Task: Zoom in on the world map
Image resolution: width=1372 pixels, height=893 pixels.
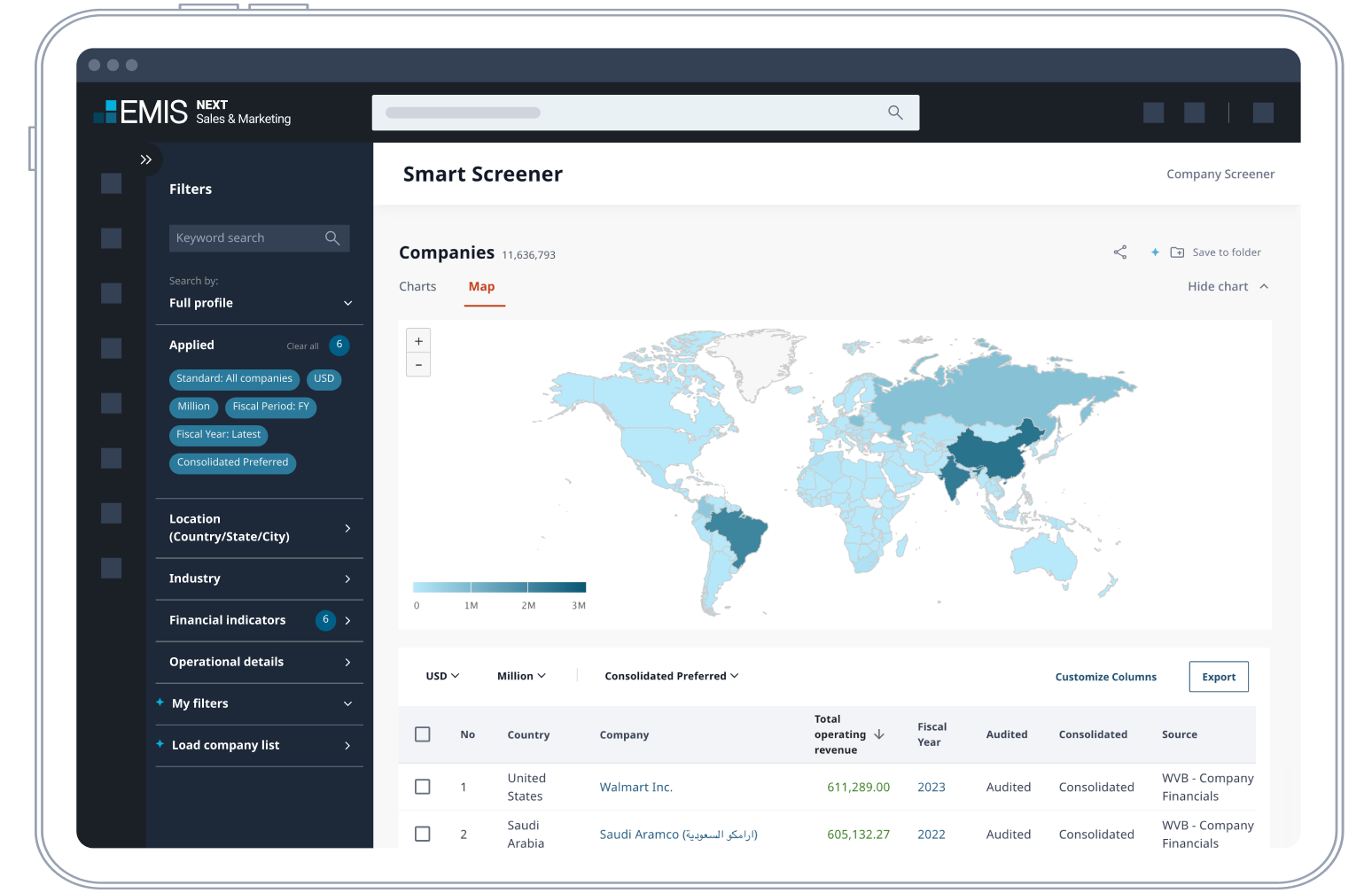Action: 418,341
